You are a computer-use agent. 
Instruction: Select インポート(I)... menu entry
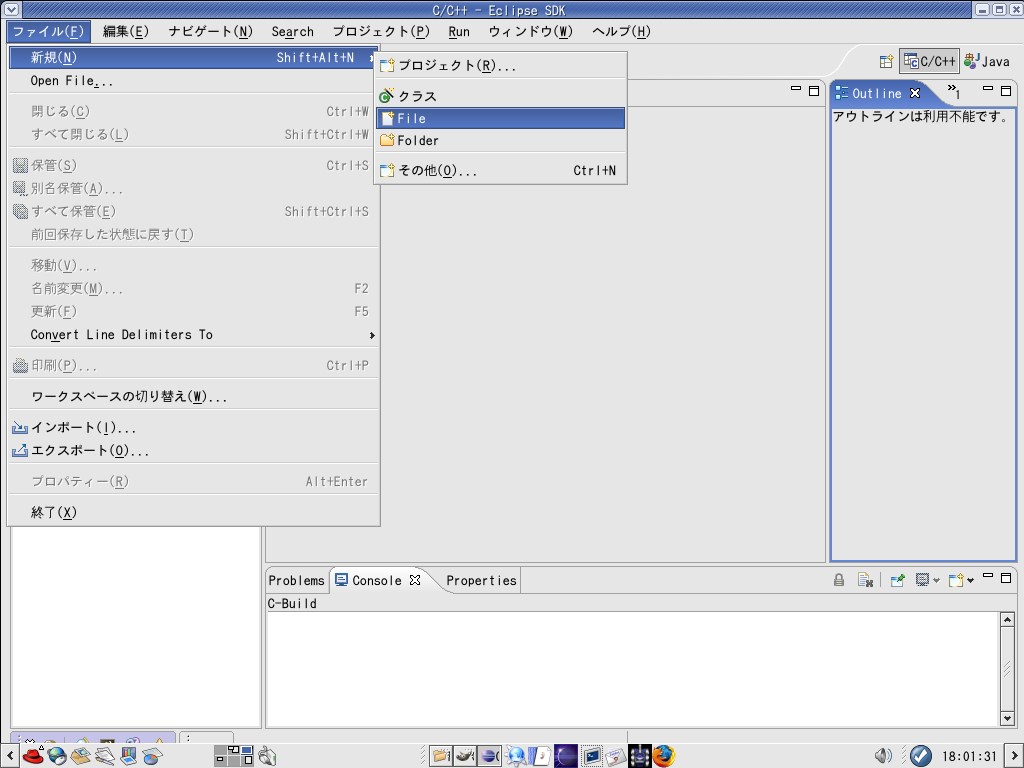tap(194, 427)
